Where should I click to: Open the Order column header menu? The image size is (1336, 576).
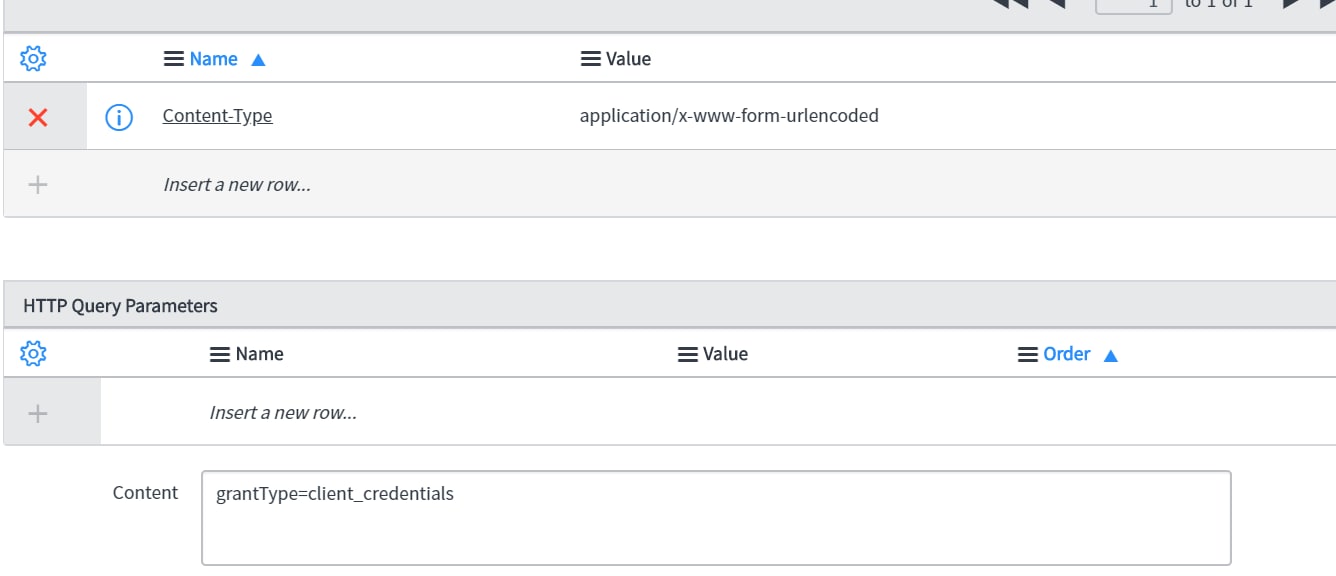click(1026, 353)
